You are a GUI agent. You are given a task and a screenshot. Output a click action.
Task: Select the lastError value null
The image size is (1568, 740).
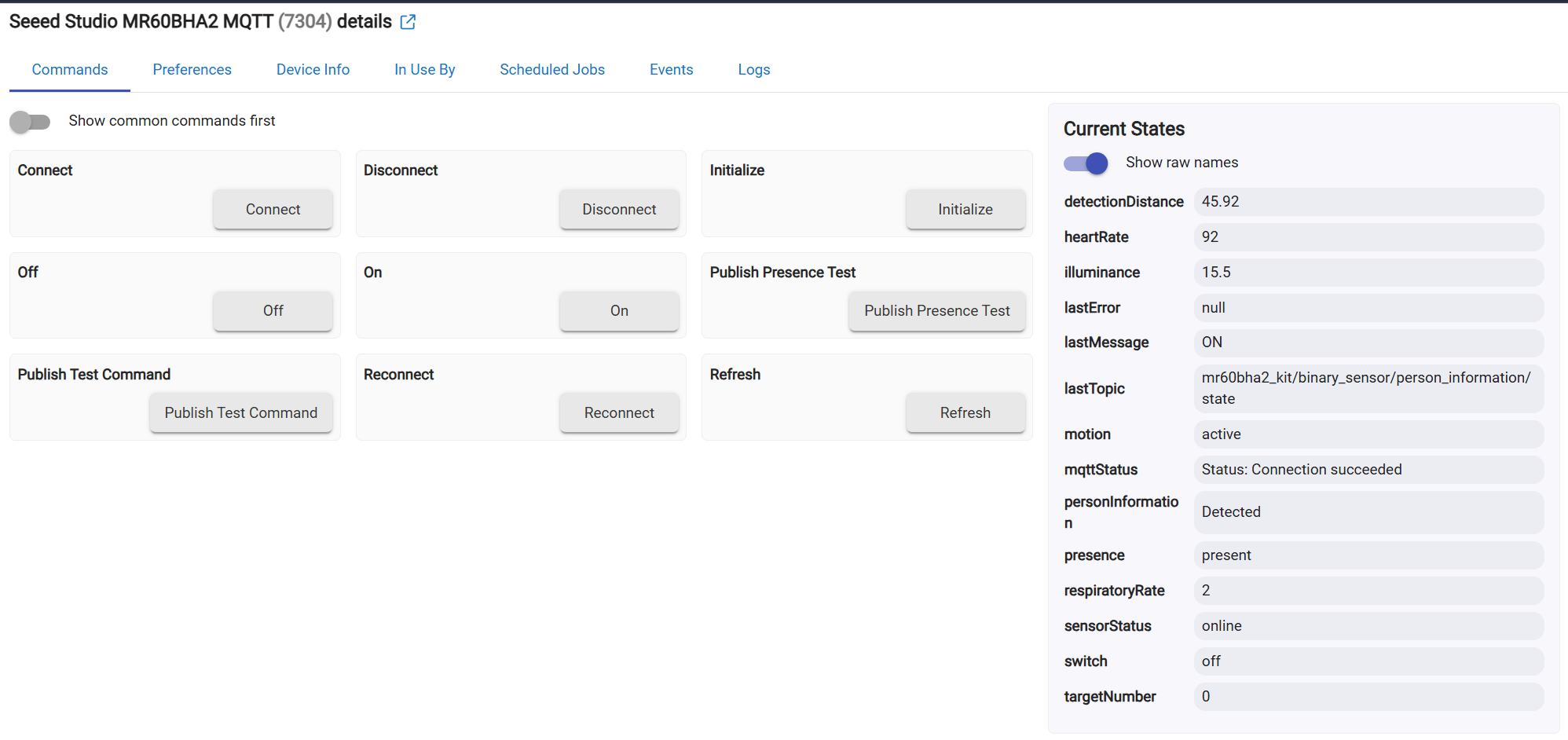pyautogui.click(x=1368, y=308)
